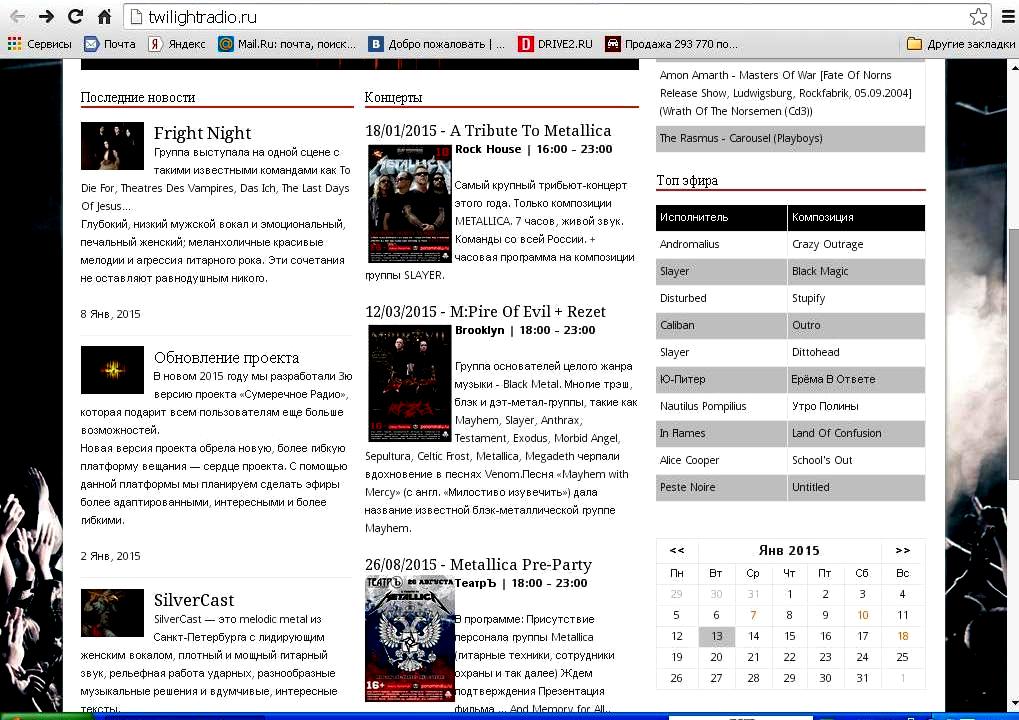1019x720 pixels.
Task: Click the address bar with twilightradio.ru
Action: pos(540,17)
